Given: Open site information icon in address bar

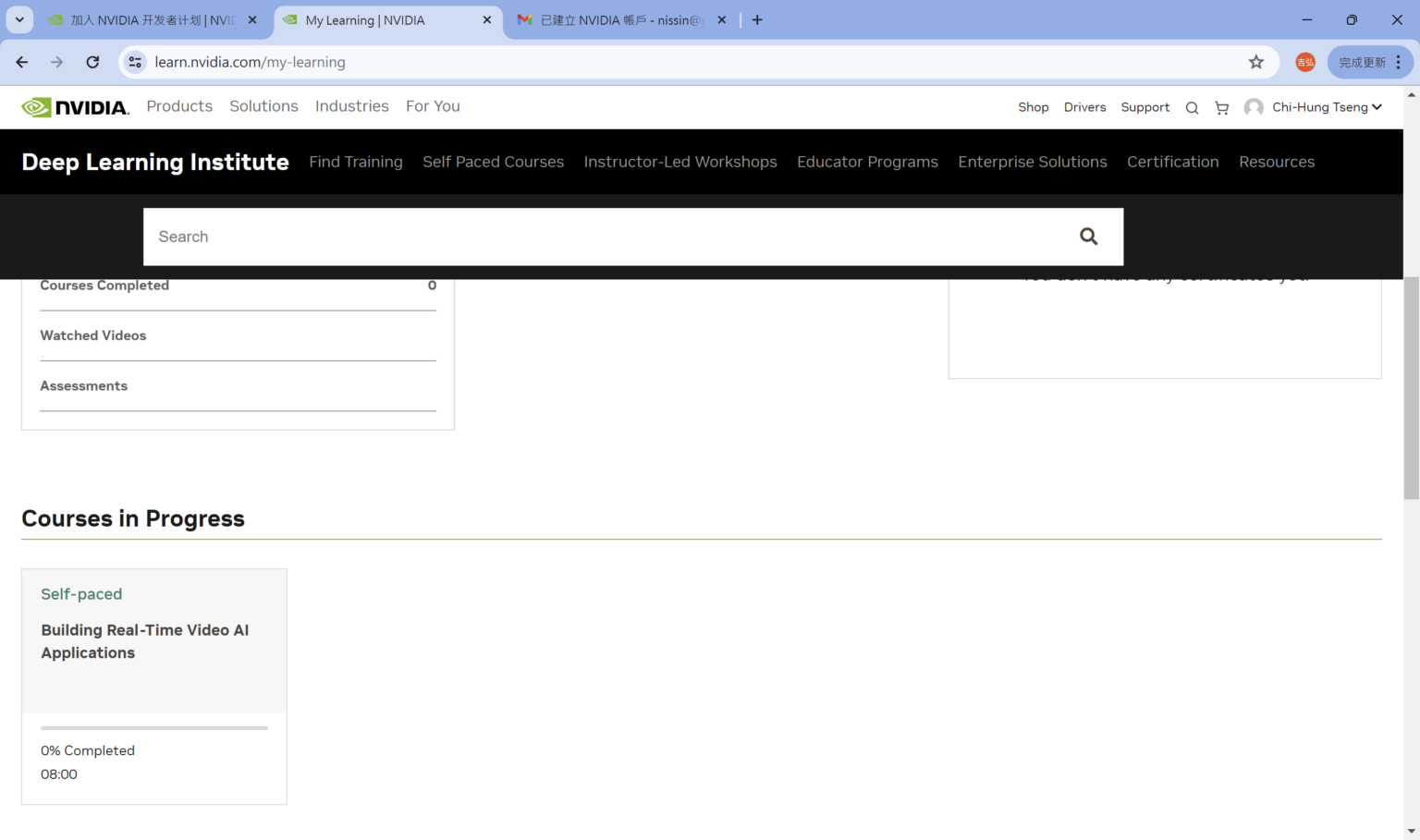Looking at the screenshot, I should (135, 62).
